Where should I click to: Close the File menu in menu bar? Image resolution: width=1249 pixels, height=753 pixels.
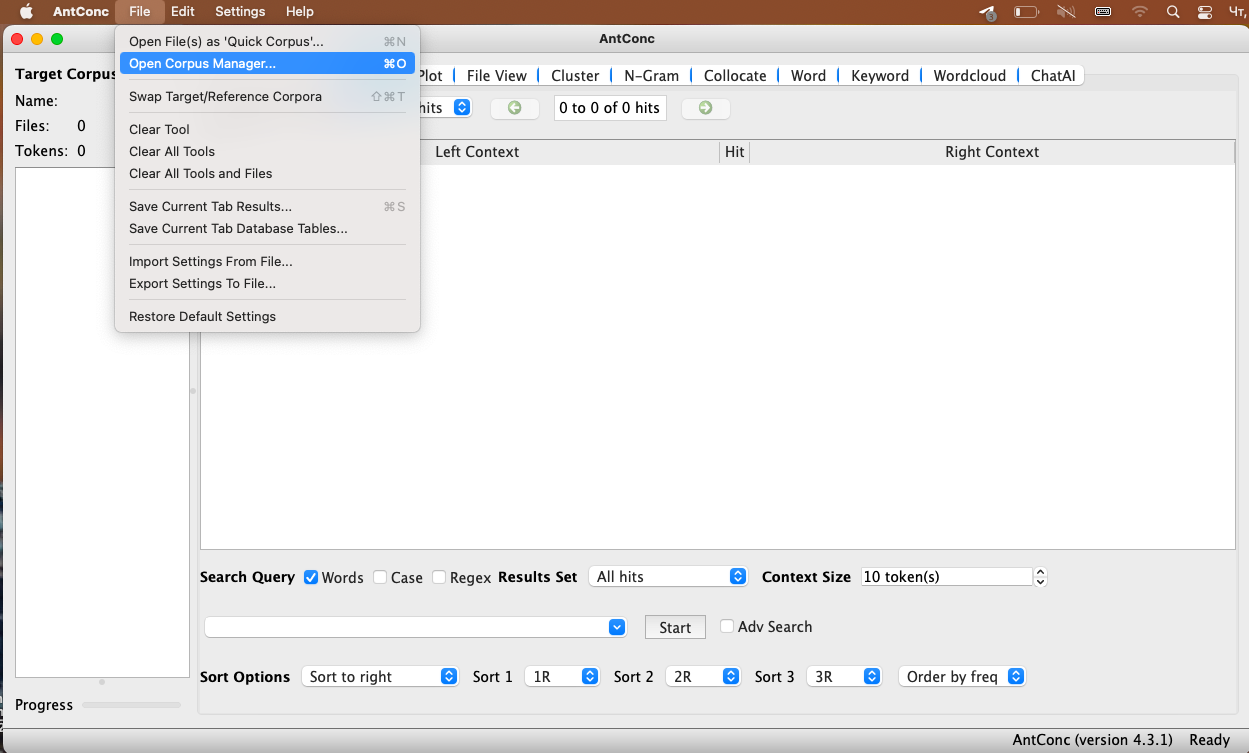pos(139,12)
